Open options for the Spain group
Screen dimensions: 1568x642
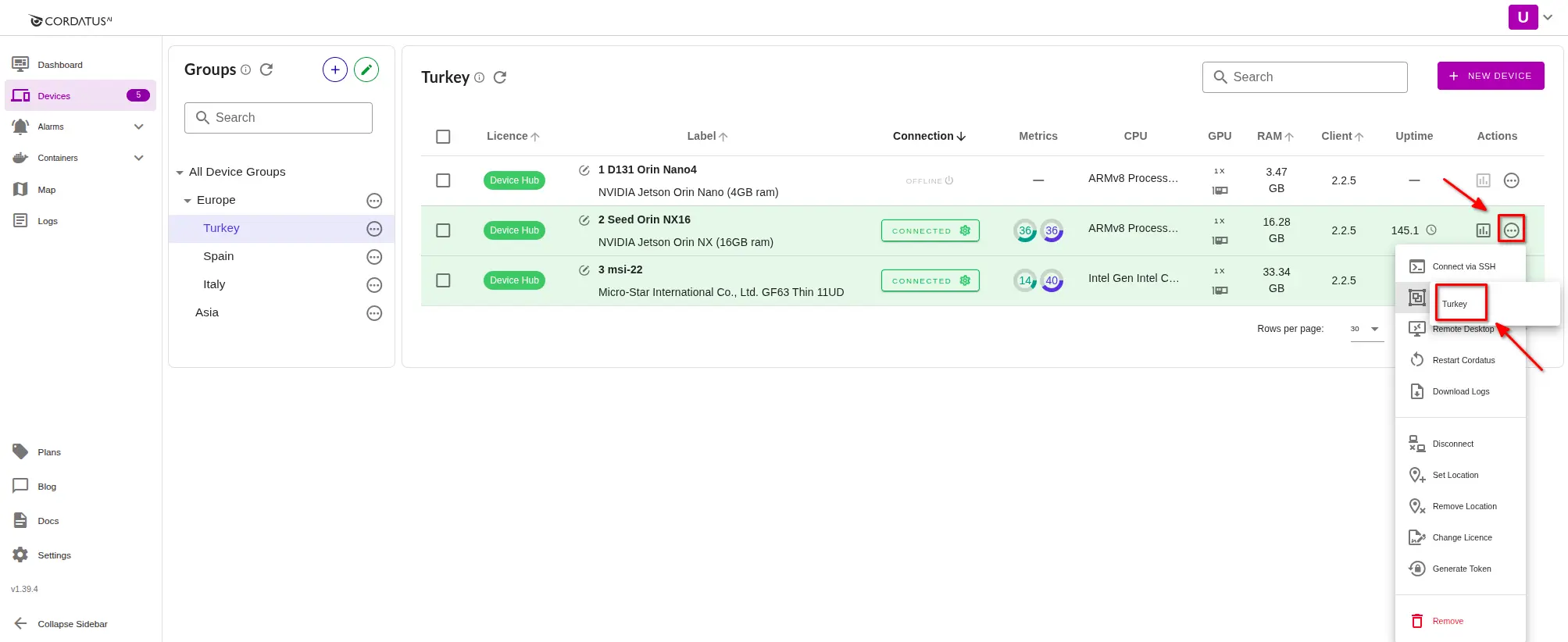pyautogui.click(x=374, y=257)
